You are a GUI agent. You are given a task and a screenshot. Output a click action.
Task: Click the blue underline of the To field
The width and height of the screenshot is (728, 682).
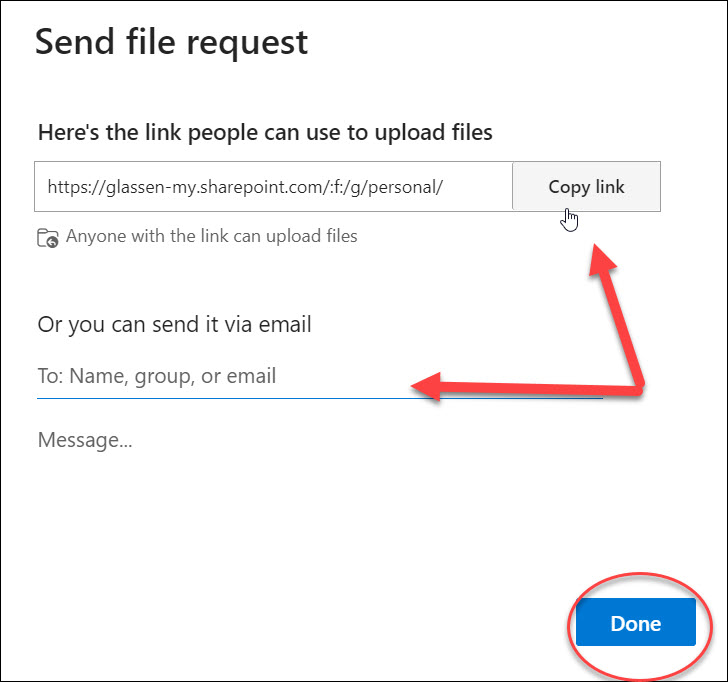point(320,398)
